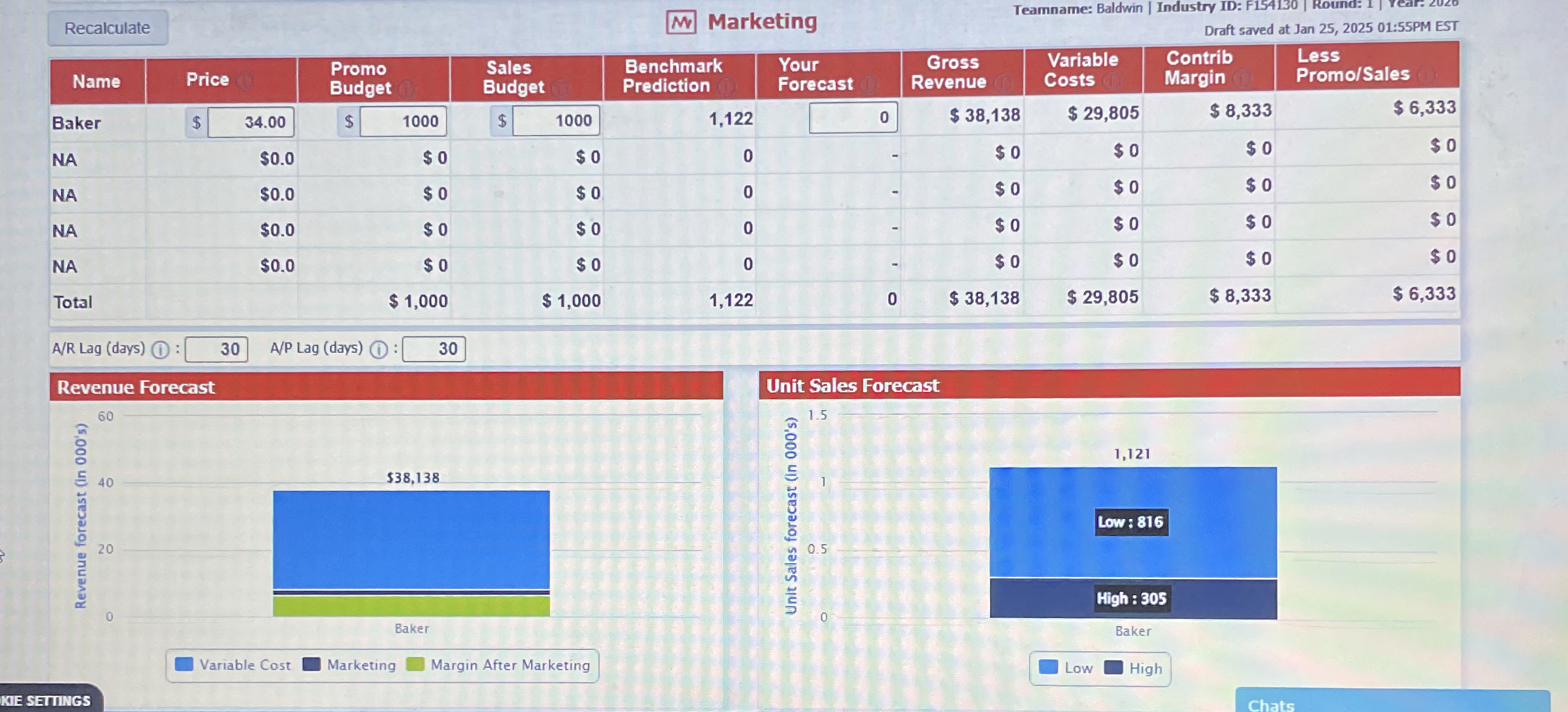Click the Marketing M icon in the header
The width and height of the screenshot is (1568, 712).
[683, 21]
